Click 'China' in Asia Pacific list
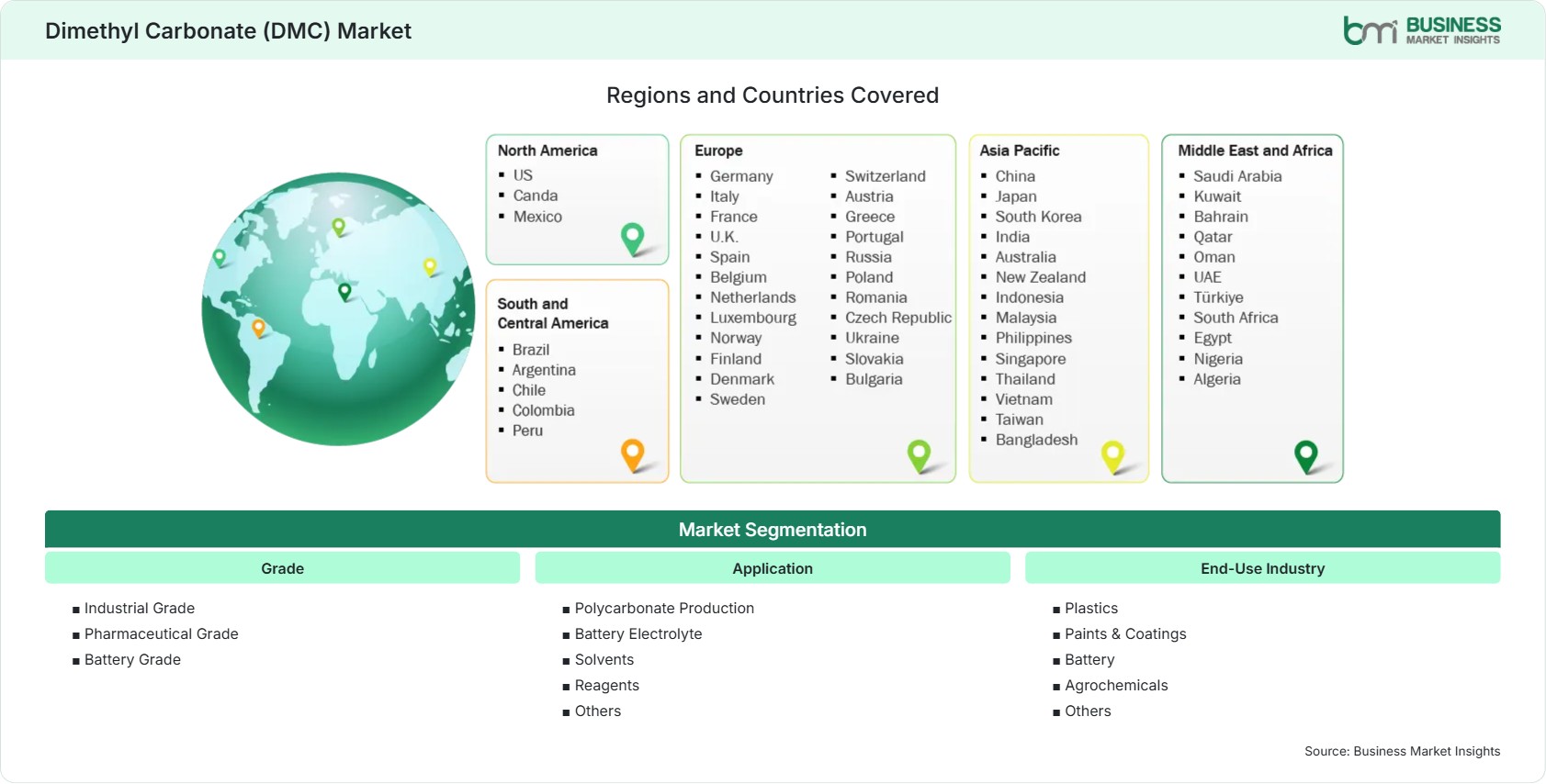This screenshot has height=784, width=1546. pyautogui.click(x=1015, y=176)
